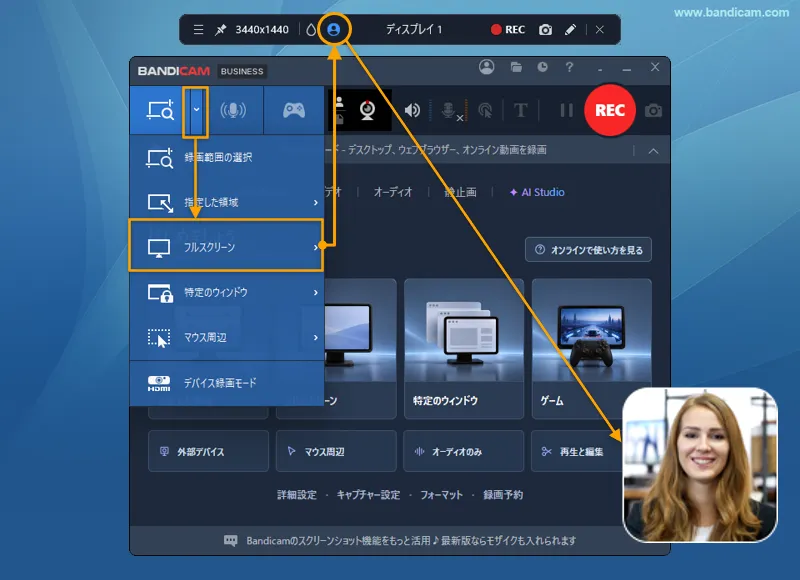
Task: Expand the マウス周辺 submenu arrow in the menu
Action: point(316,337)
